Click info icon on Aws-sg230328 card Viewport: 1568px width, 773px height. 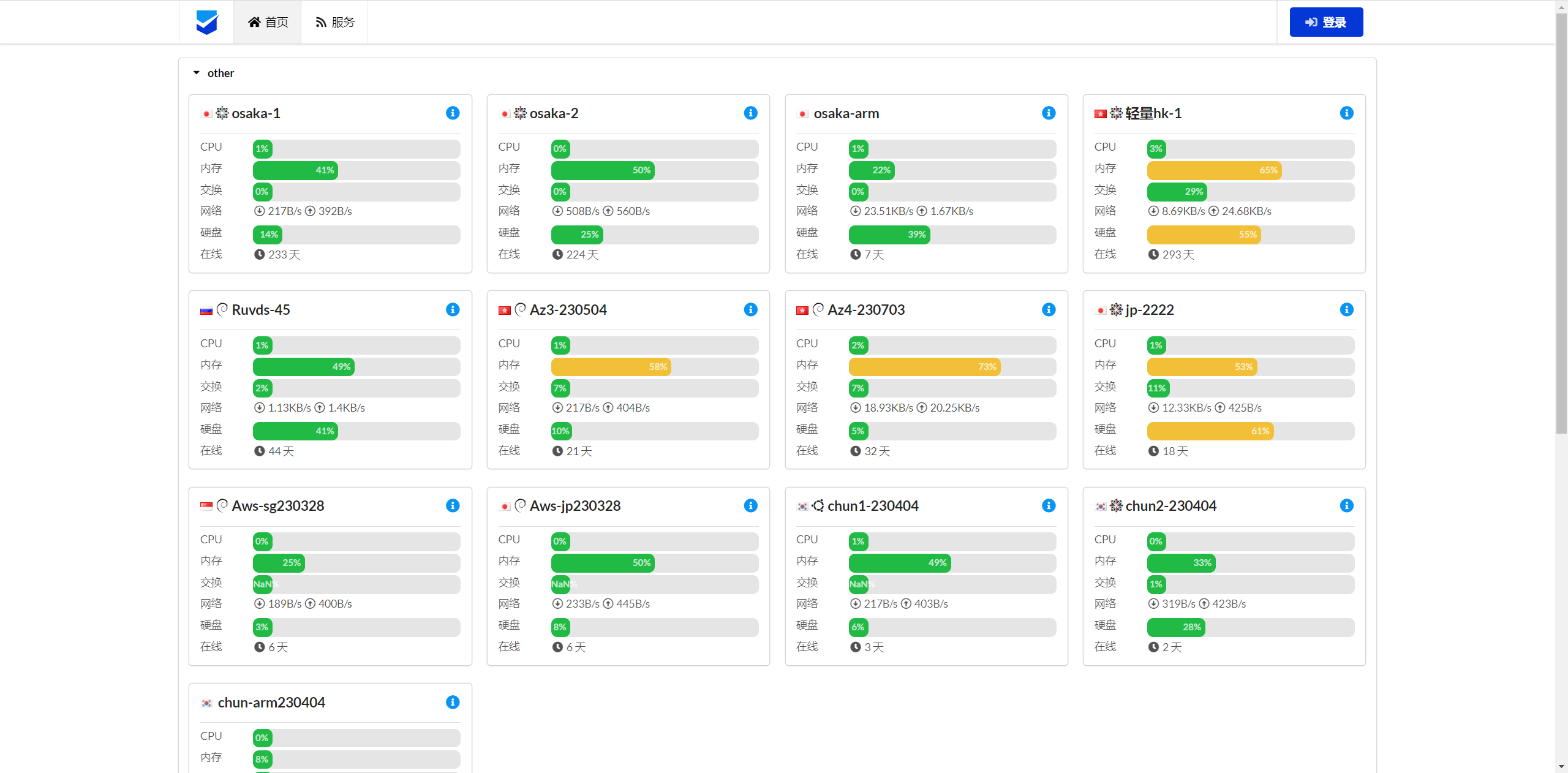click(453, 506)
